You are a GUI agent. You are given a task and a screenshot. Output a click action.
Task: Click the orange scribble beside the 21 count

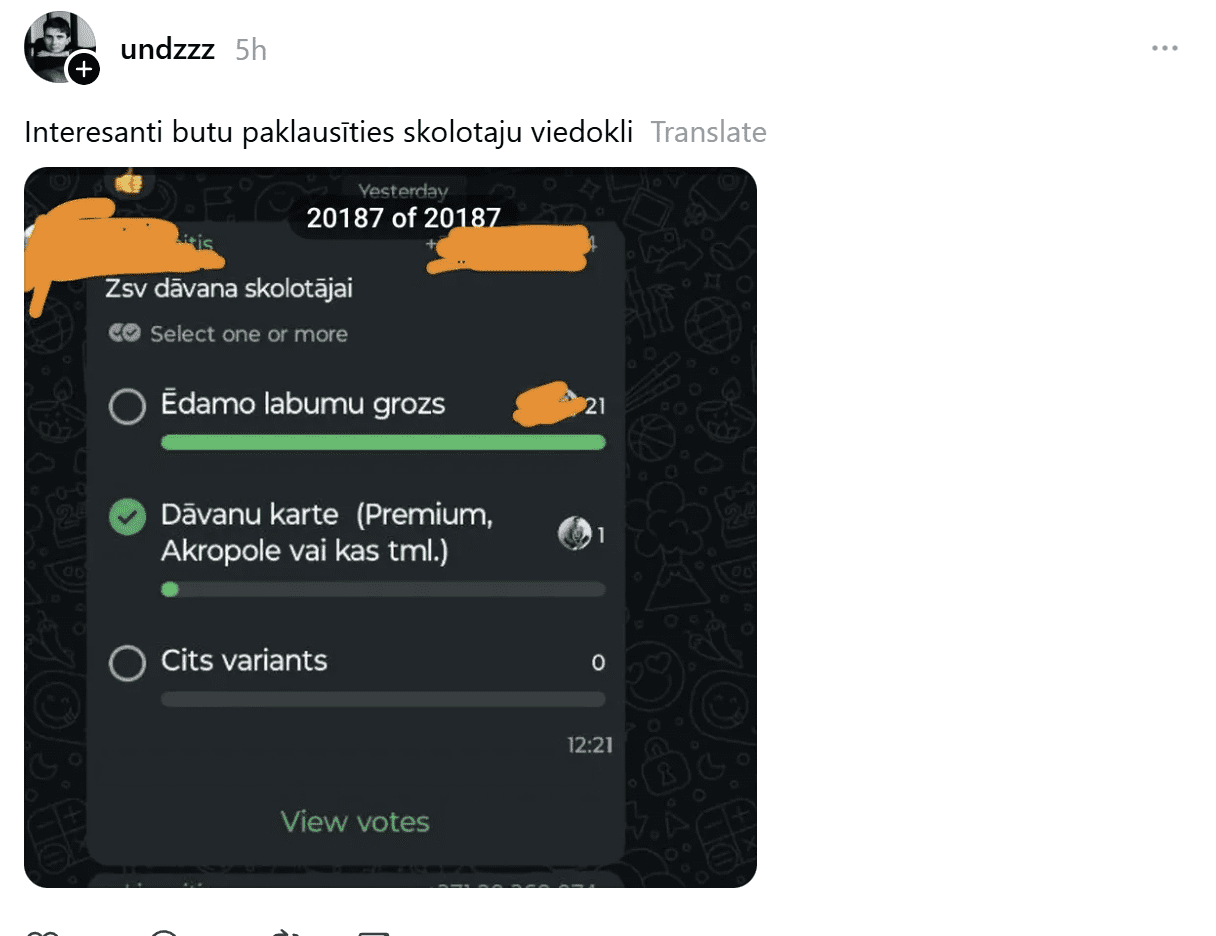(547, 403)
